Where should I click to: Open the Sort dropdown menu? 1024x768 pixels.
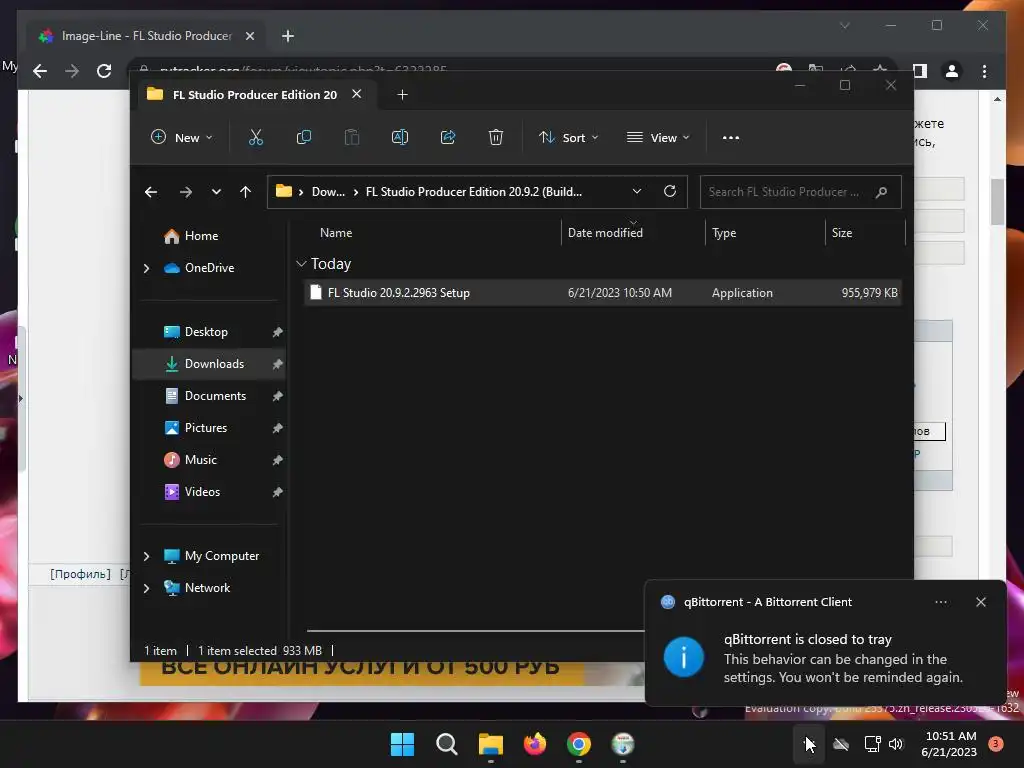568,137
